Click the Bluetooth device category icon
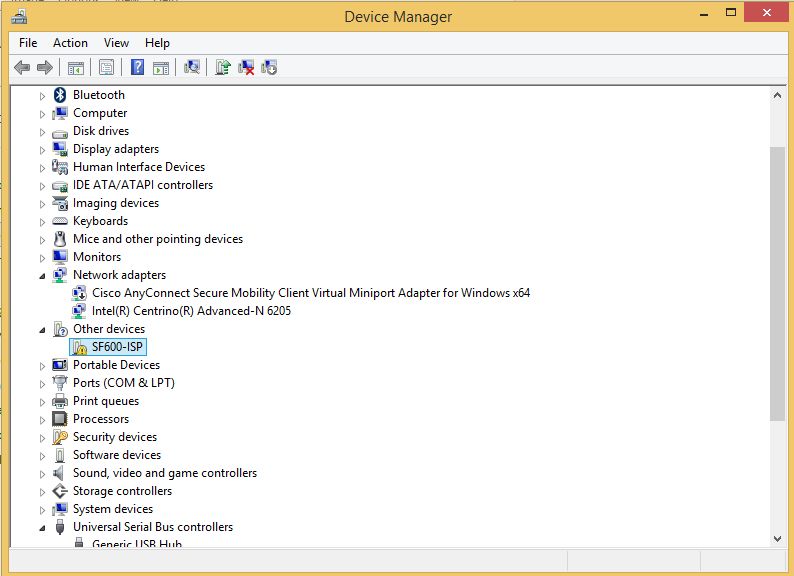 point(60,95)
